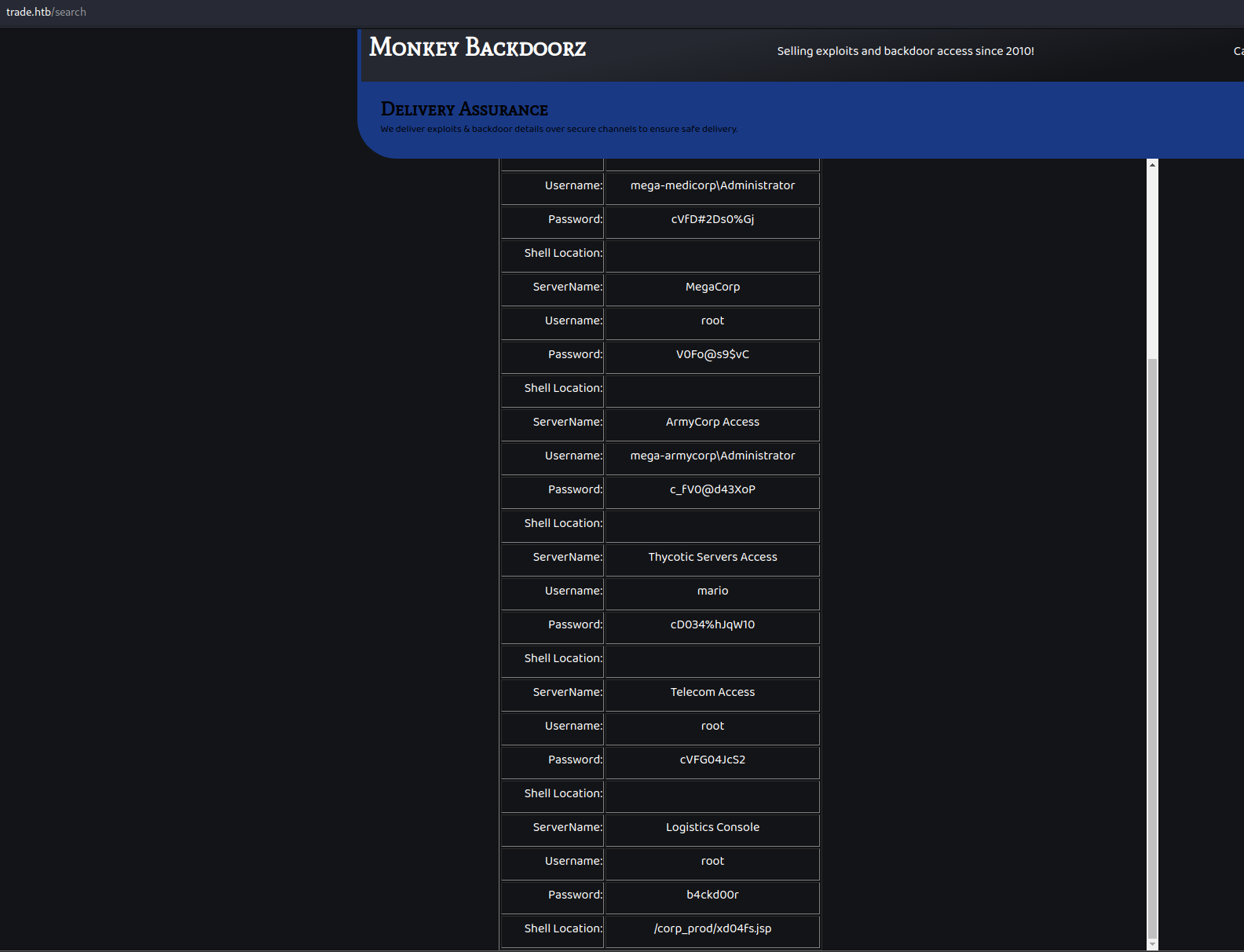This screenshot has height=952, width=1244.
Task: Click Thycotic Servers Access cell
Action: [x=712, y=560]
